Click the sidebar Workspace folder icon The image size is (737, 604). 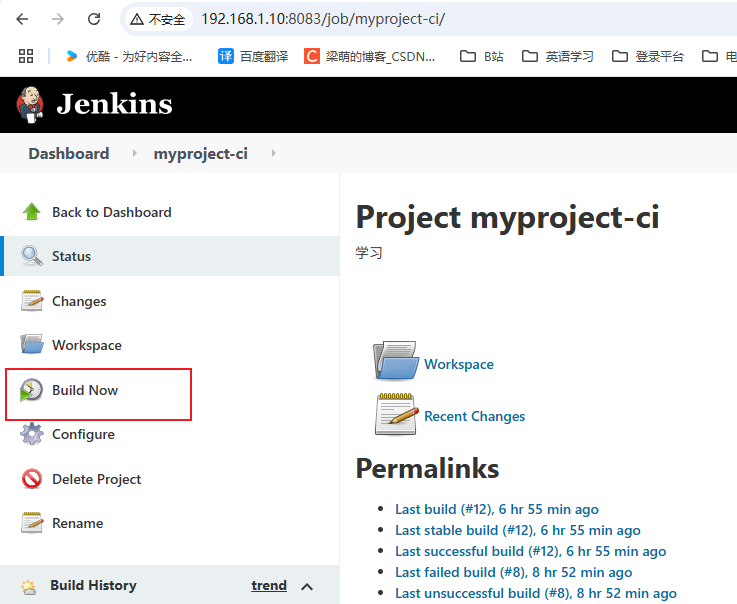(x=31, y=344)
